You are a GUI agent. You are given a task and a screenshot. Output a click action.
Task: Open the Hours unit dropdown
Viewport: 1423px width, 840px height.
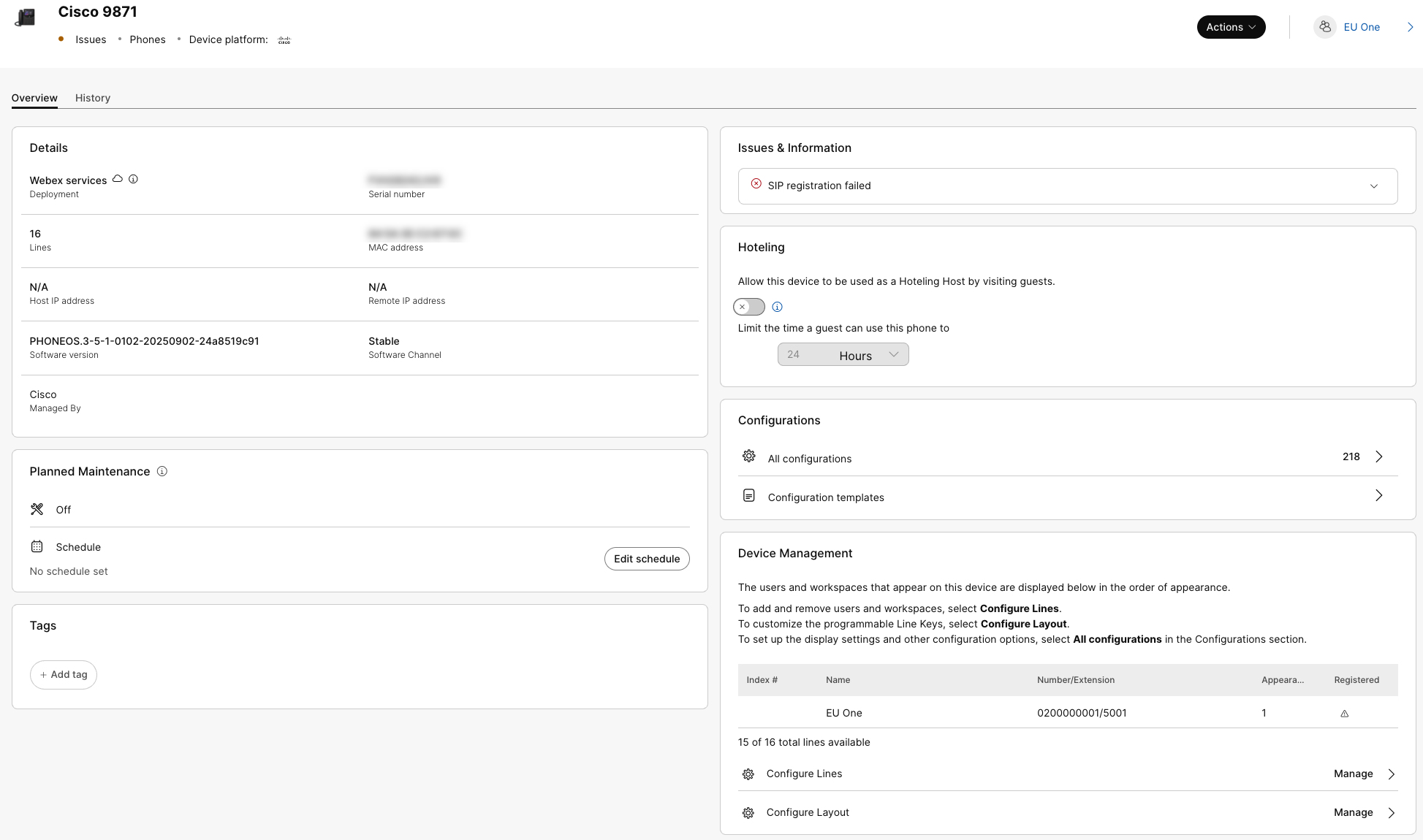pyautogui.click(x=870, y=355)
